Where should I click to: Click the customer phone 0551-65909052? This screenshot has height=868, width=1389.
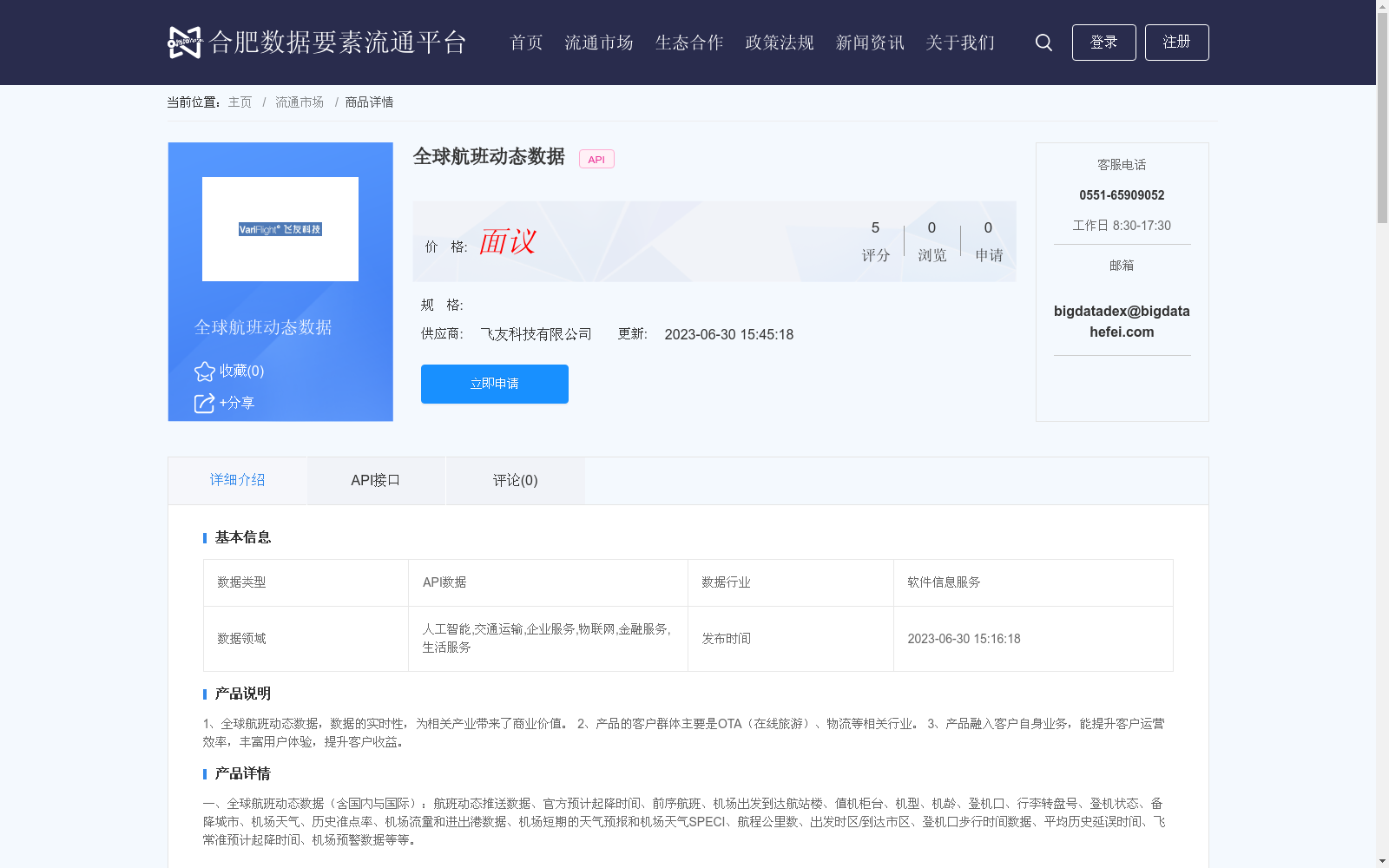1122,195
